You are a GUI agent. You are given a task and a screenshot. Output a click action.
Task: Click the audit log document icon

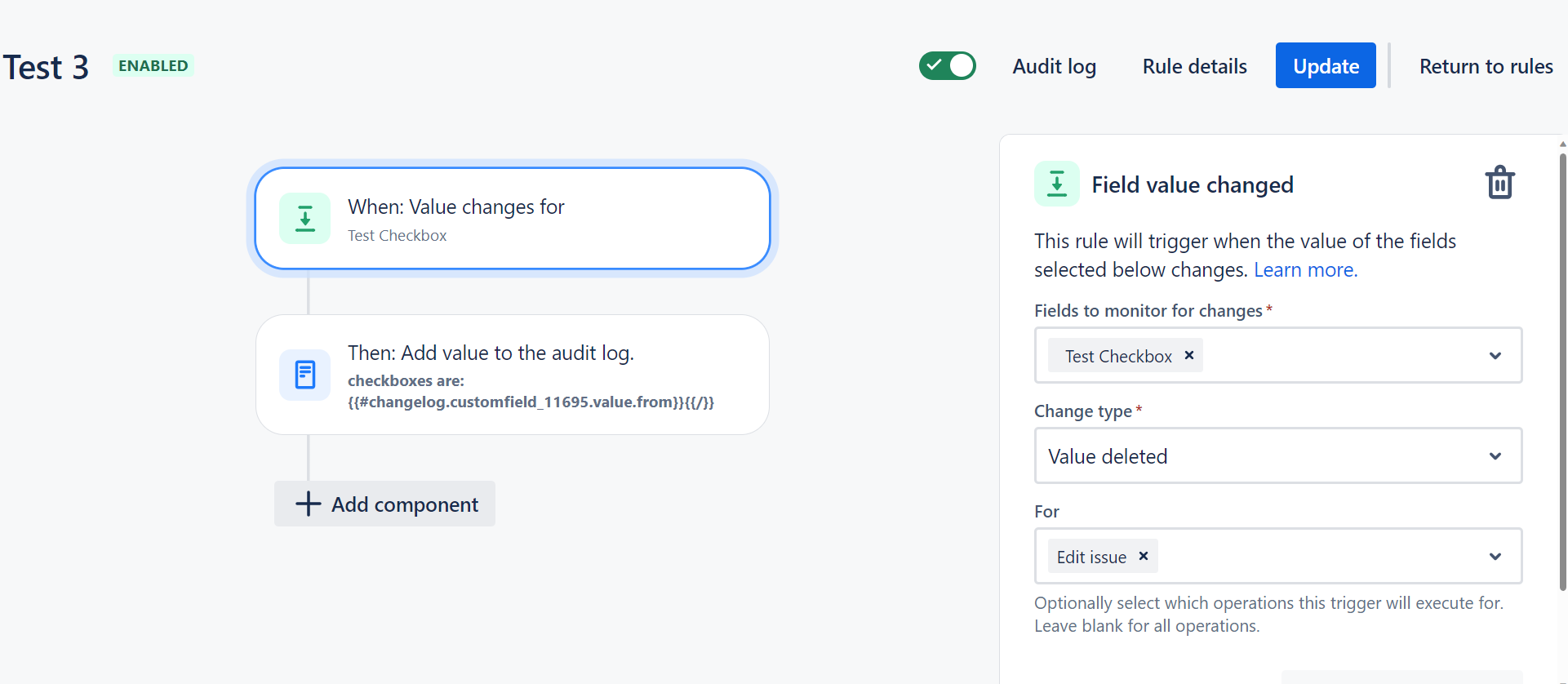(304, 375)
